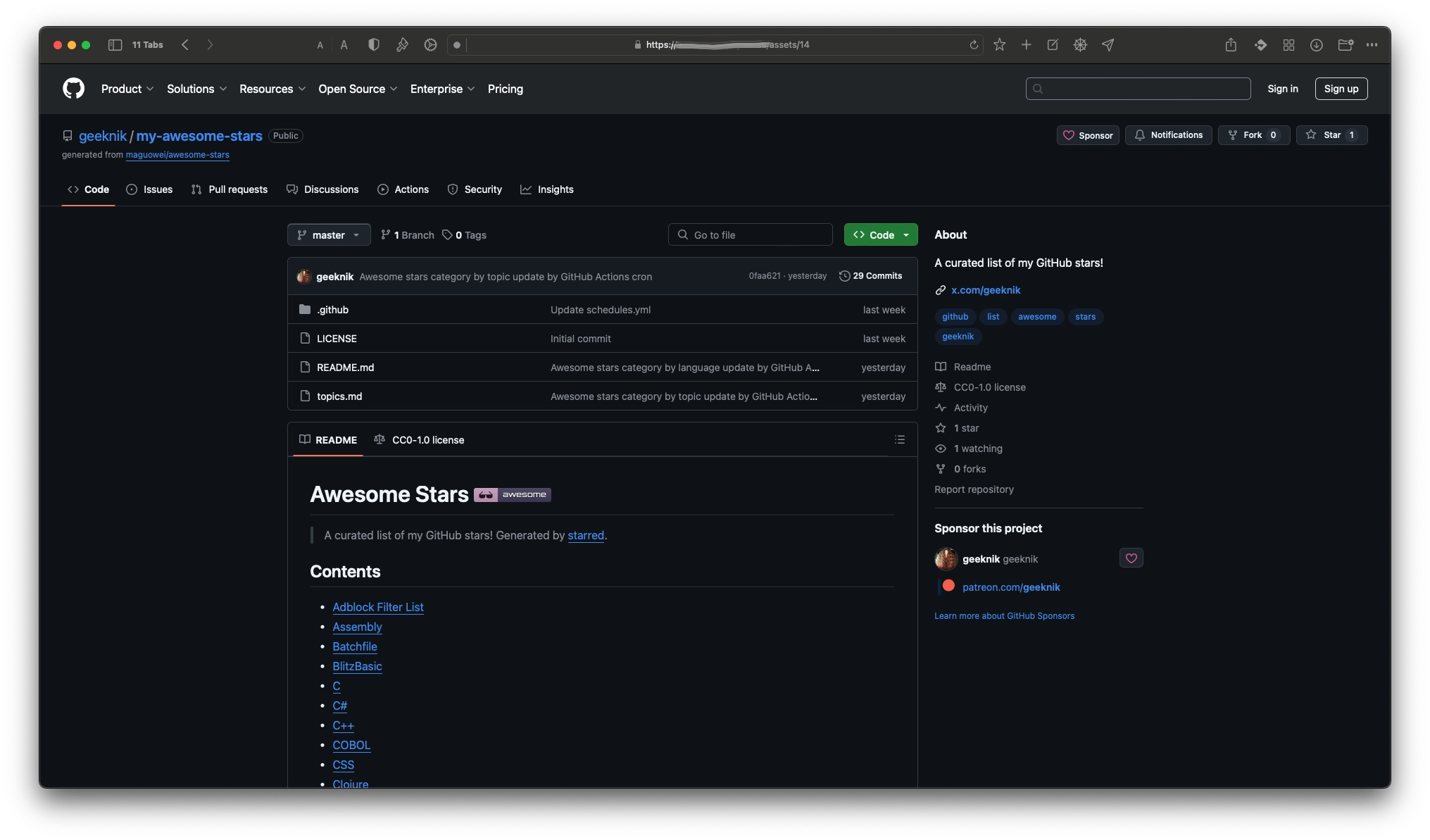Switch to the Actions tab
This screenshot has height=840, width=1430.
point(403,189)
